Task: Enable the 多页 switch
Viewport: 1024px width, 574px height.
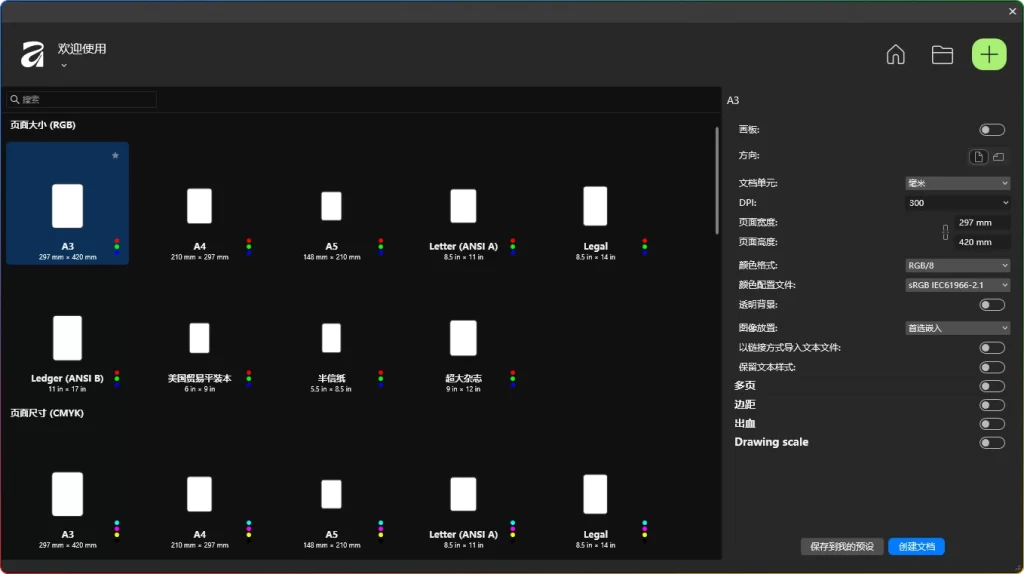Action: (x=991, y=387)
